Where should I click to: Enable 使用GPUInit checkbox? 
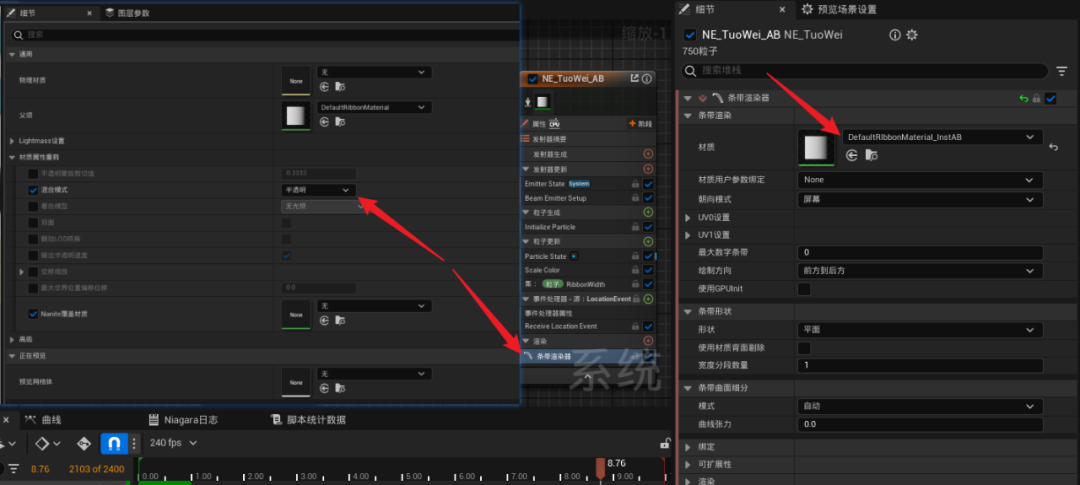[x=804, y=289]
